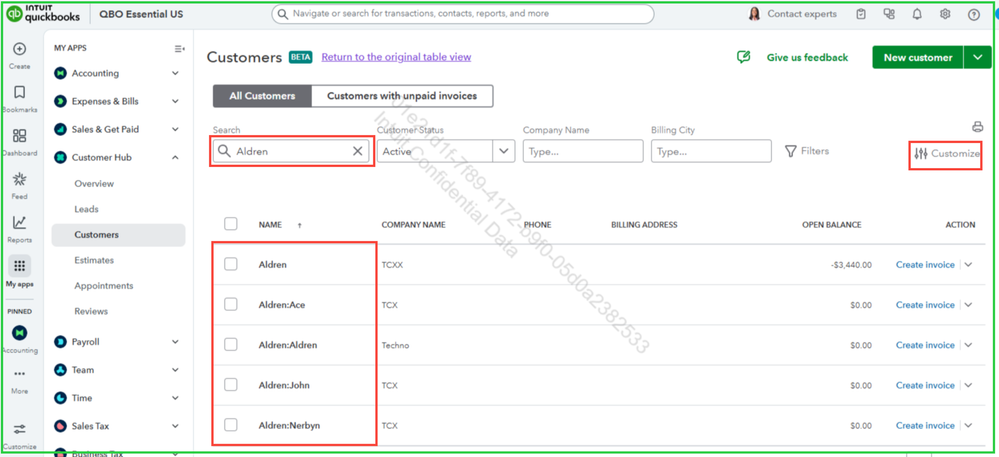The image size is (999, 457).
Task: Click the Accounting app icon in My Apps
Action: pos(61,73)
